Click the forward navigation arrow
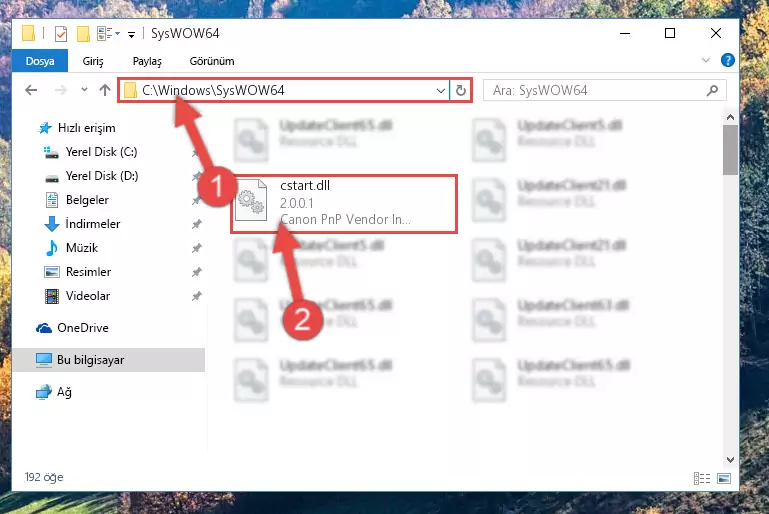Image resolution: width=769 pixels, height=514 pixels. (x=61, y=90)
